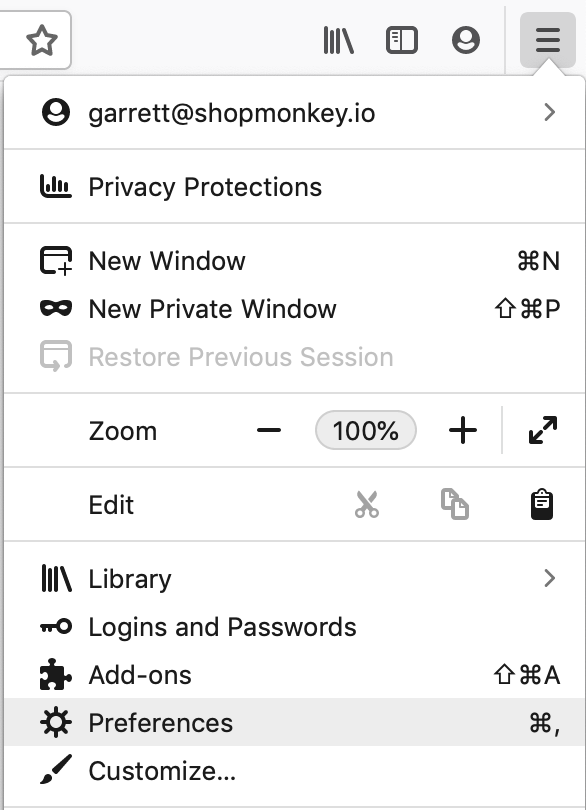Reset zoom via the 100% button

(x=366, y=430)
